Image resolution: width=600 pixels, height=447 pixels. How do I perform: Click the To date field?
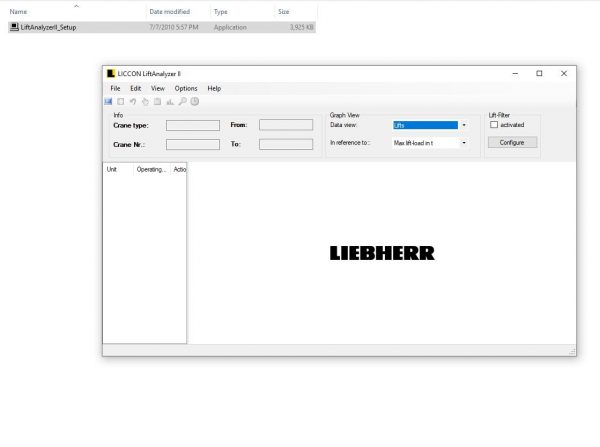click(286, 144)
